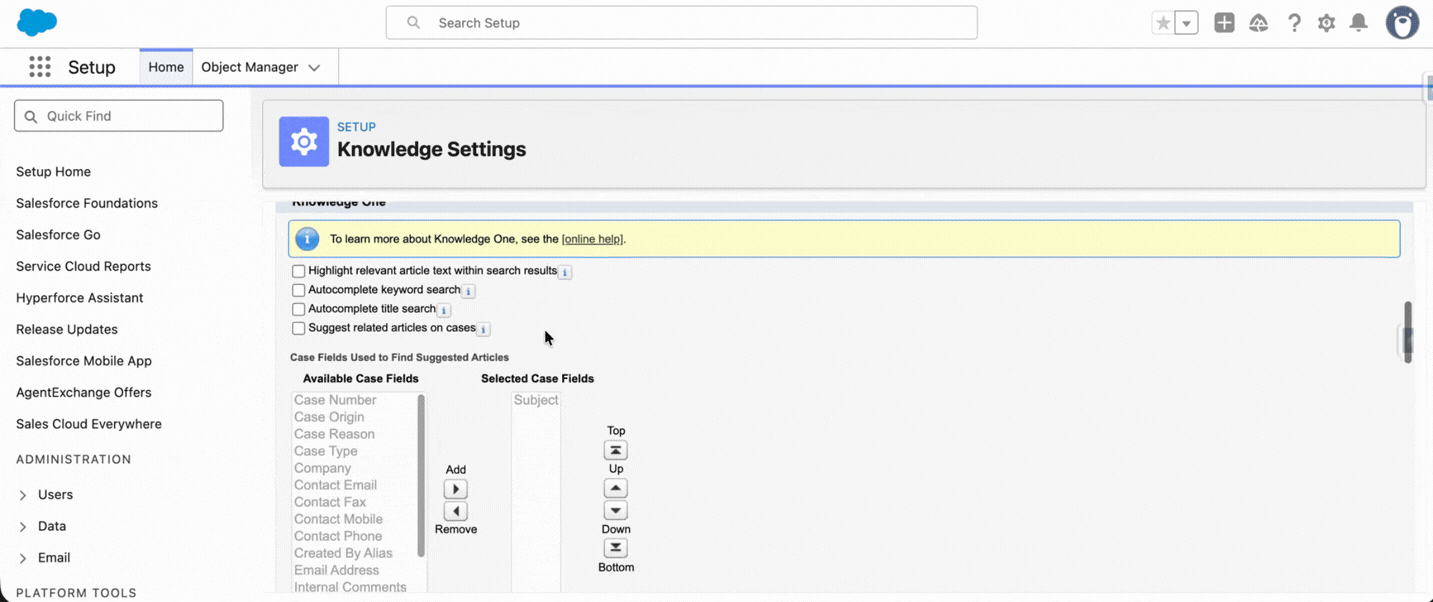
Task: Switch to the Home tab
Action: 166,67
